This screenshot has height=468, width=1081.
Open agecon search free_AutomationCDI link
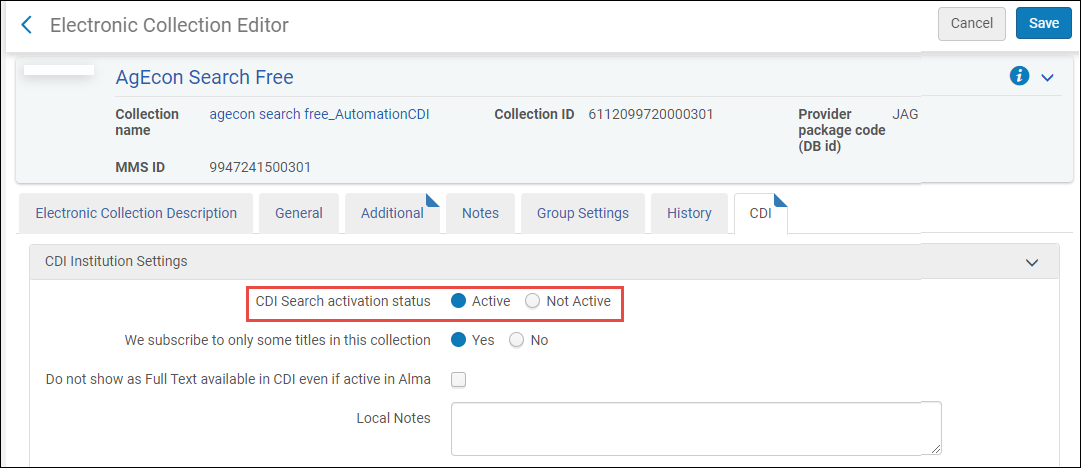pos(319,114)
